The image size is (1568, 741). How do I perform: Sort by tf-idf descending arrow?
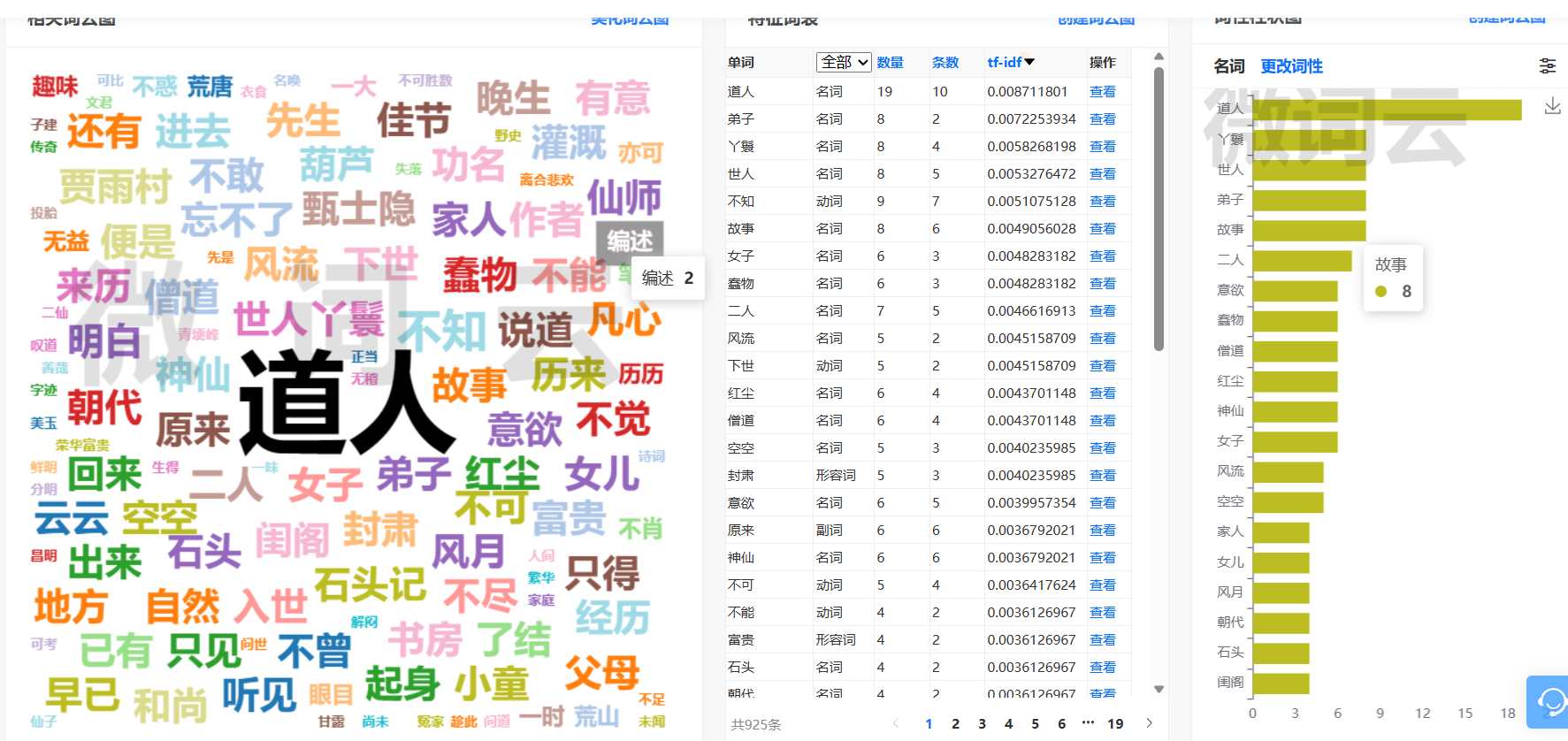point(1029,62)
